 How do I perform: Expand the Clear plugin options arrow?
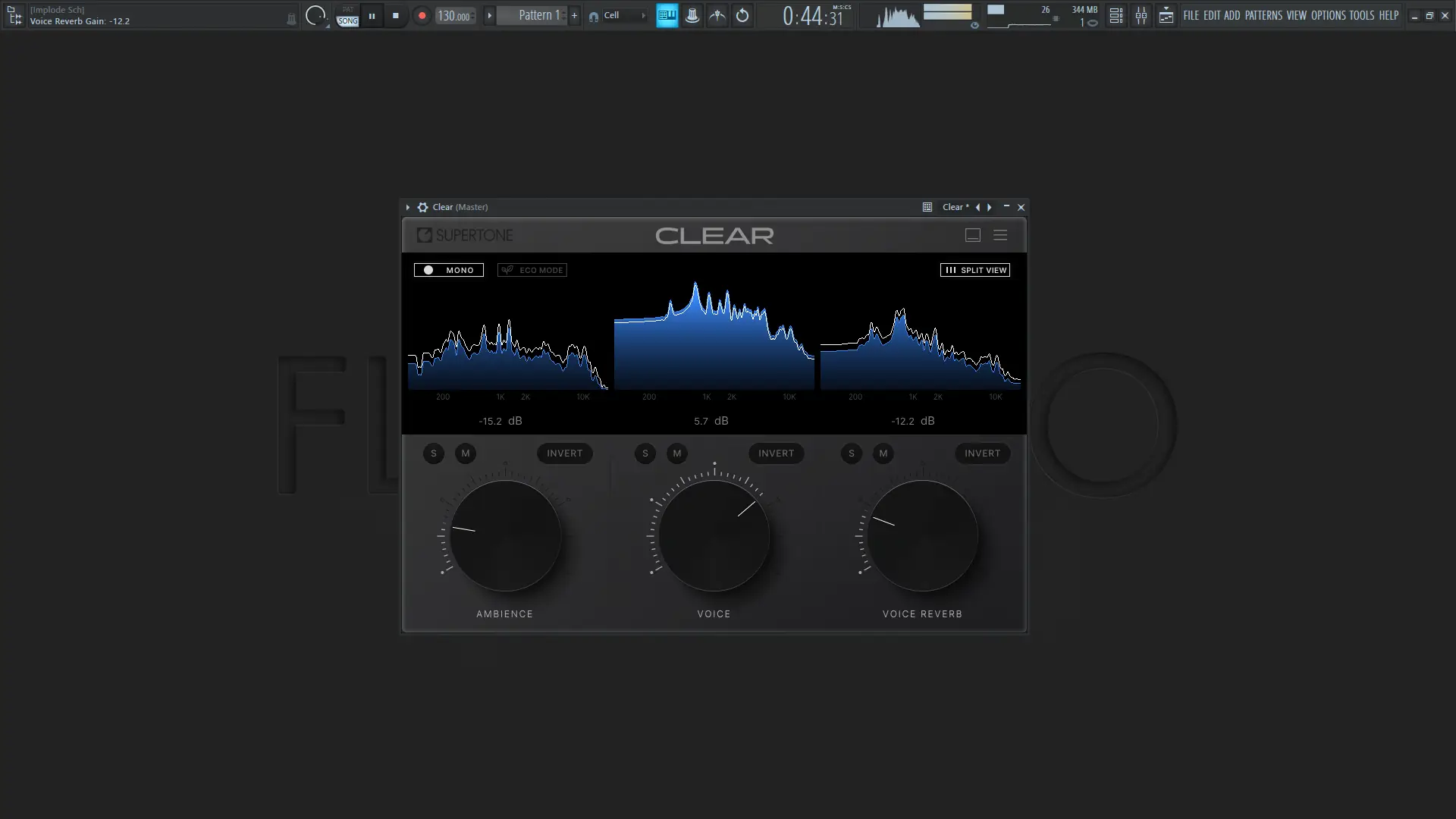(x=407, y=207)
